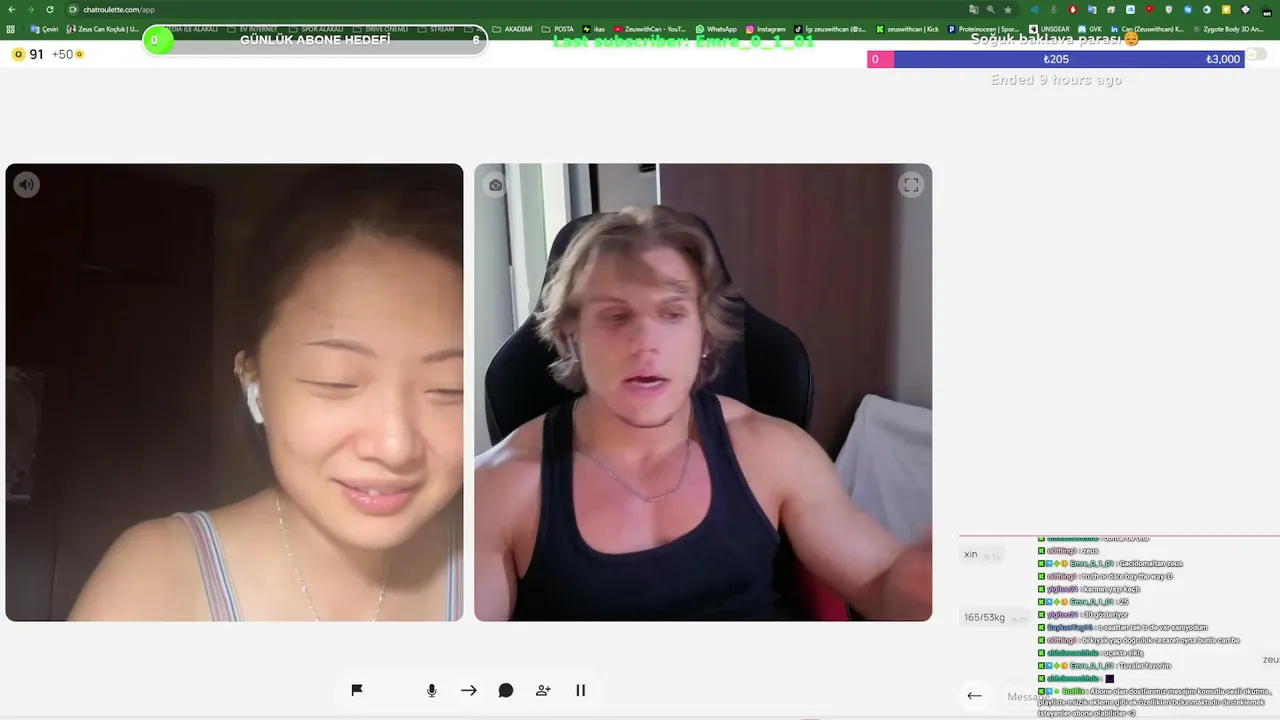Click the coin balance 91 icon
Image resolution: width=1280 pixels, height=720 pixels.
[x=18, y=54]
